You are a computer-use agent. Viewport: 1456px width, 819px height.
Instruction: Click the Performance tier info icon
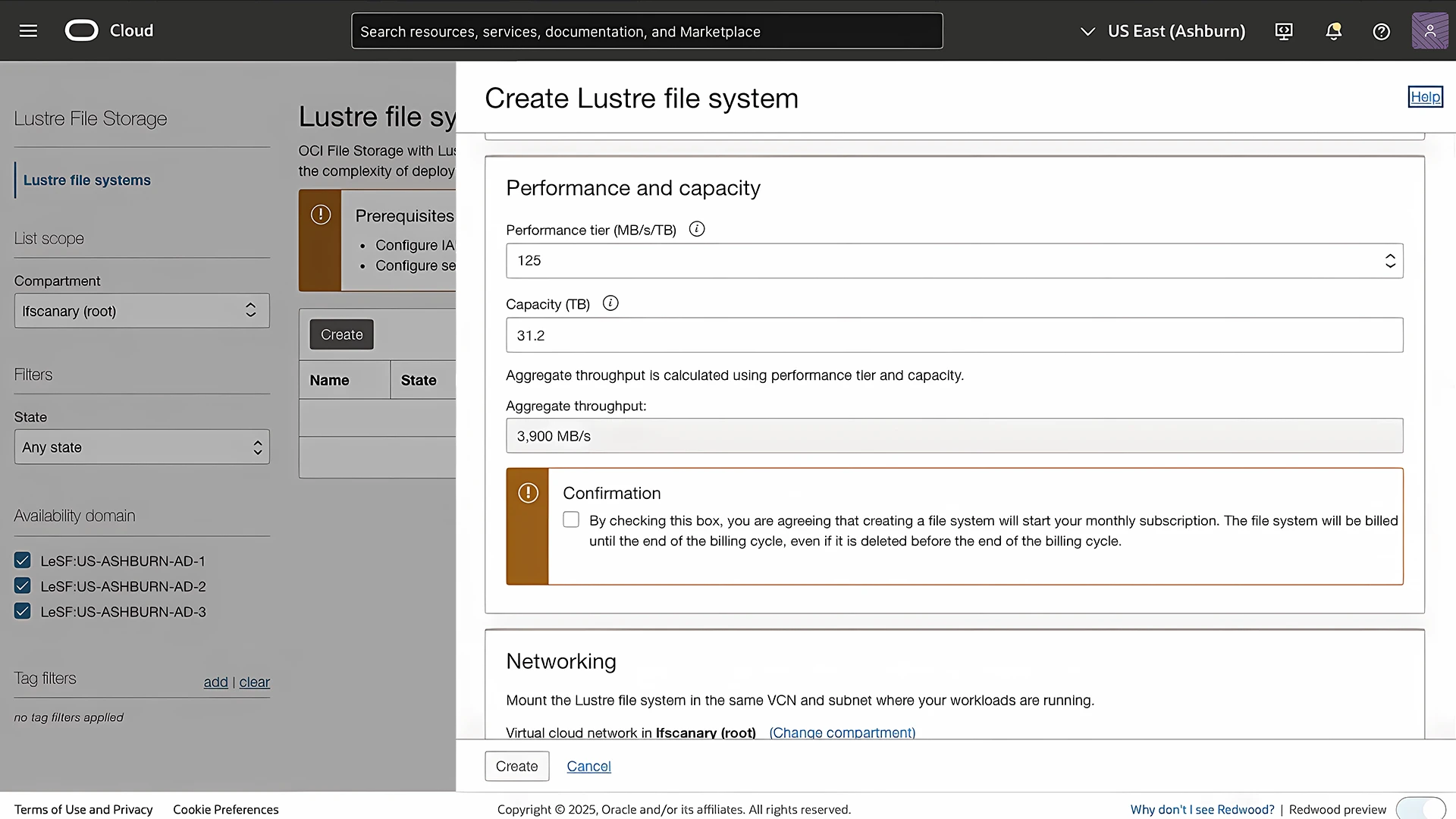697,228
